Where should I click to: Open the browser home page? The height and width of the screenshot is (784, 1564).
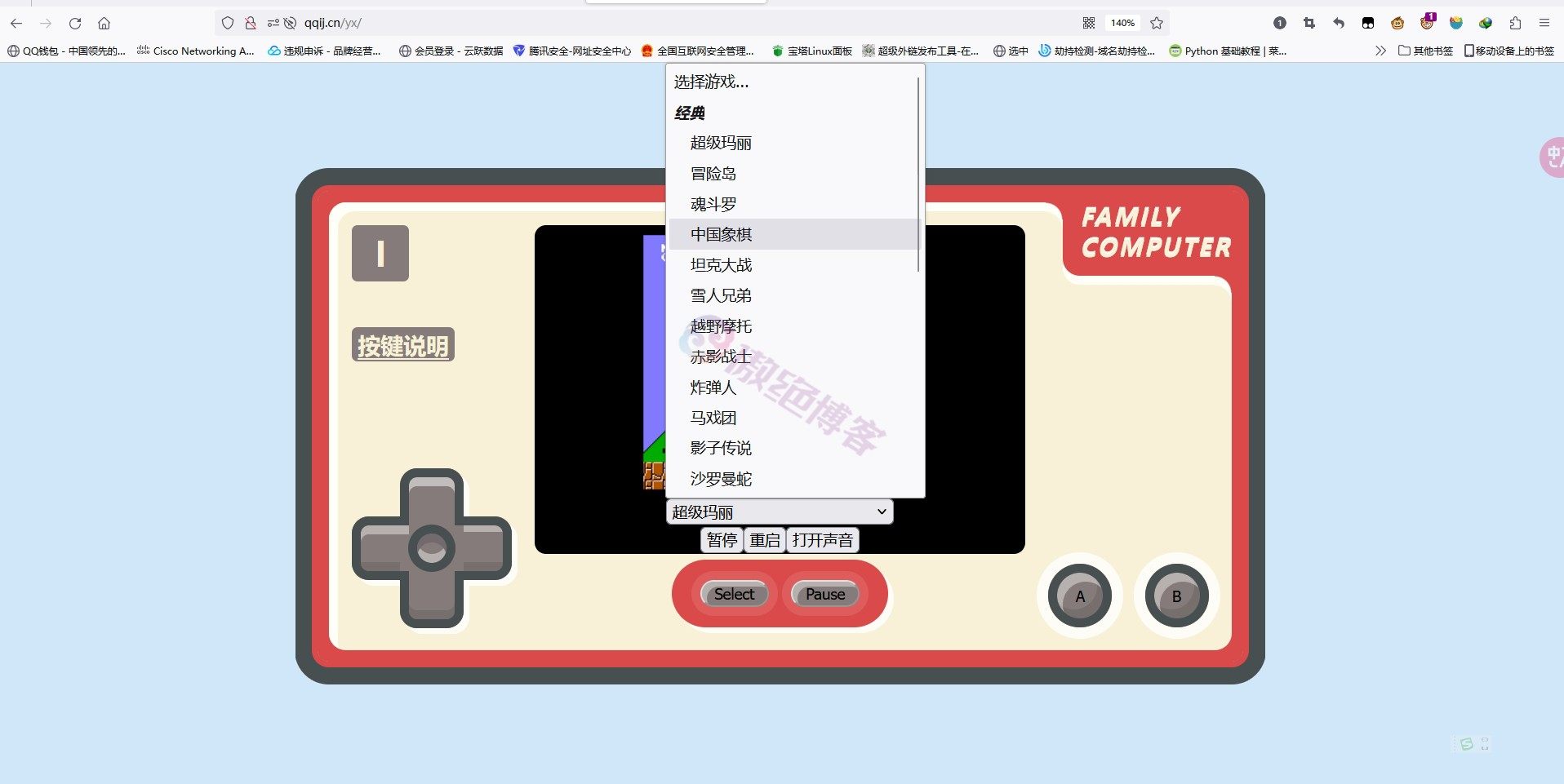click(104, 23)
